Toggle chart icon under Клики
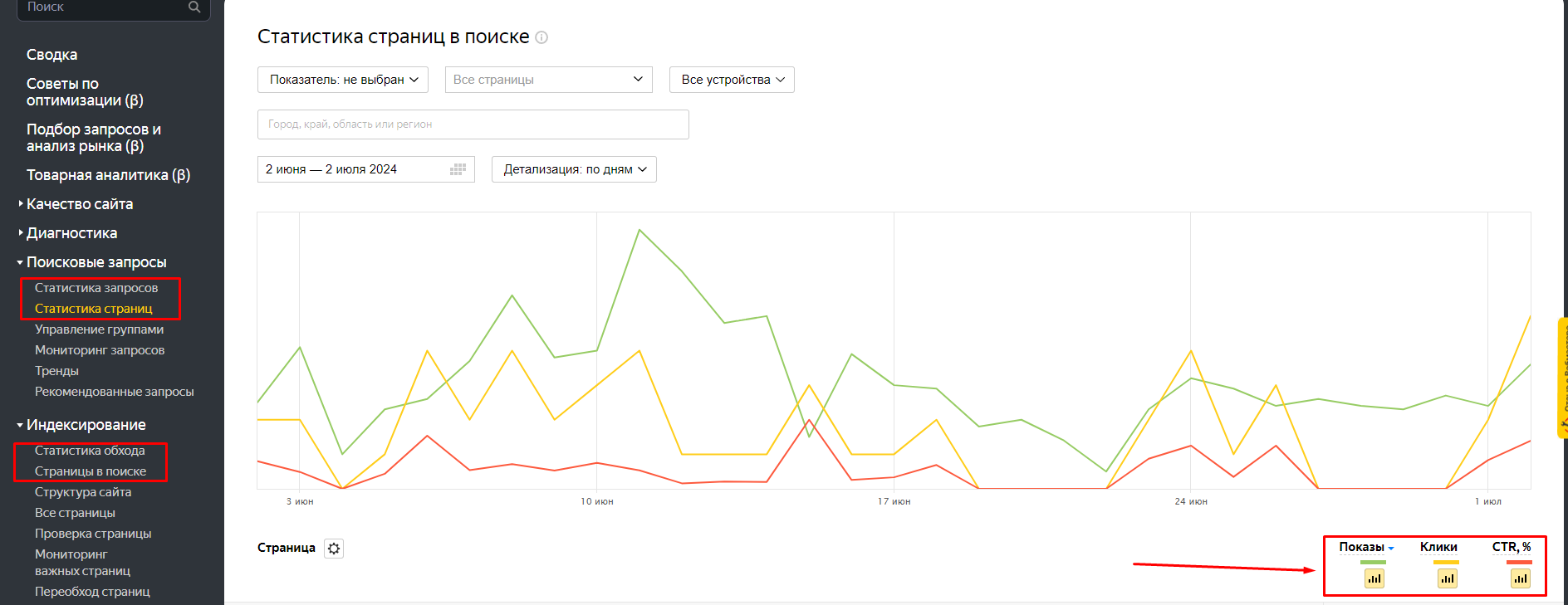The image size is (1568, 605). [x=1448, y=578]
